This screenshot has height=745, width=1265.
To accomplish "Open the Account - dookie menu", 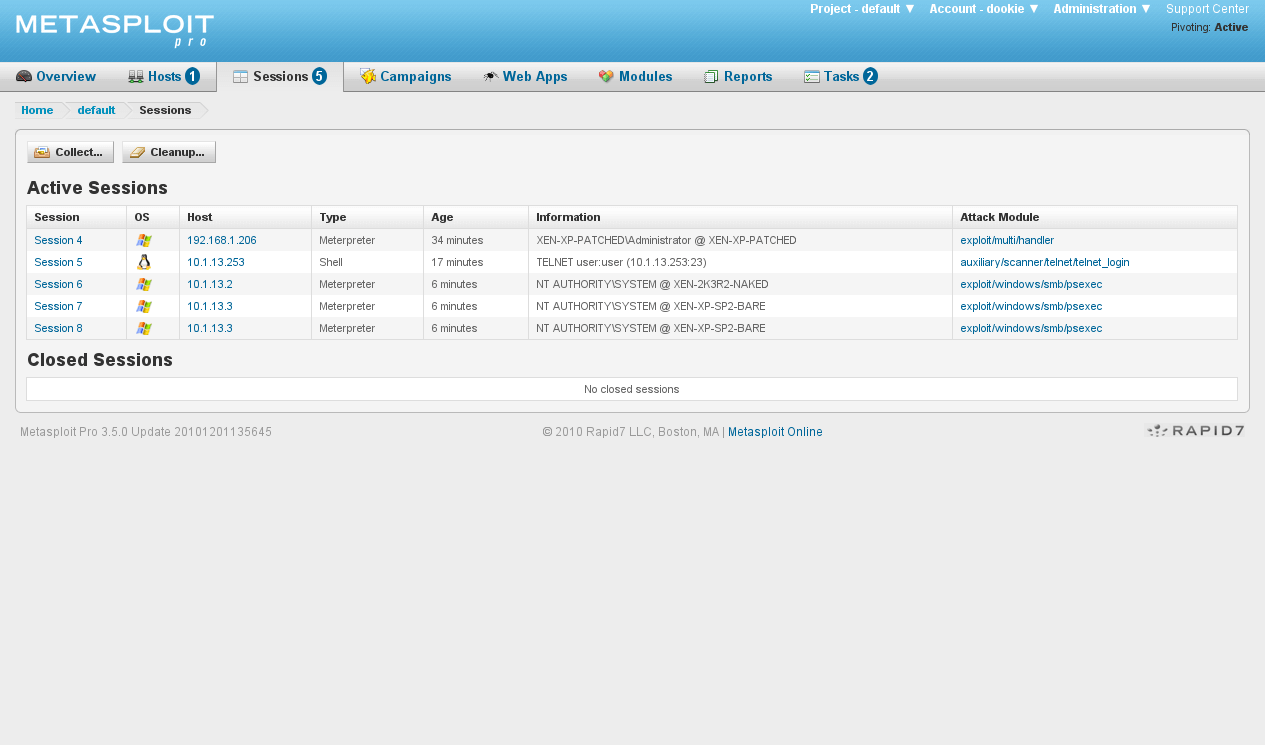I will 983,9.
